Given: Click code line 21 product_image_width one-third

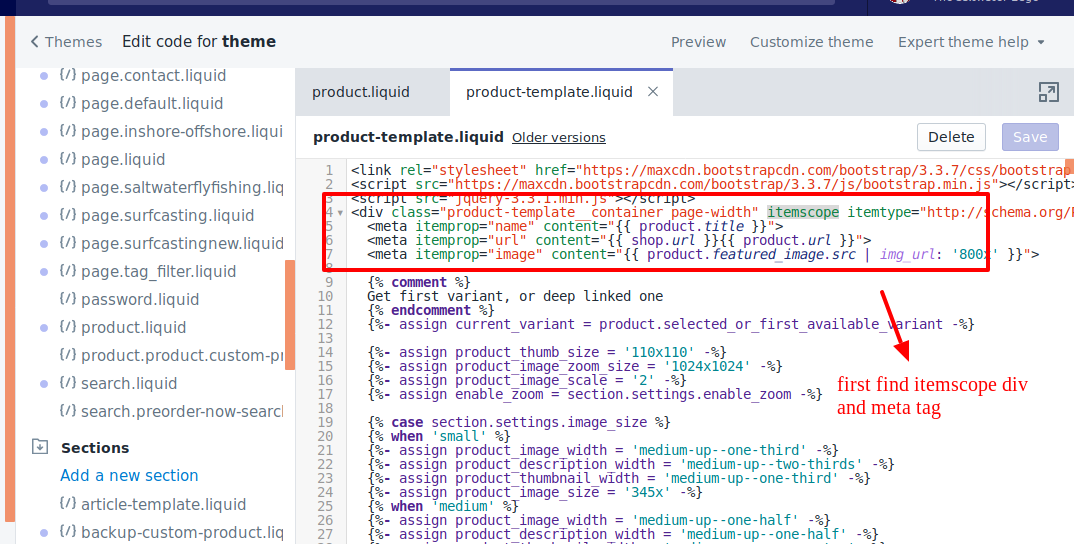Looking at the screenshot, I should tap(603, 450).
